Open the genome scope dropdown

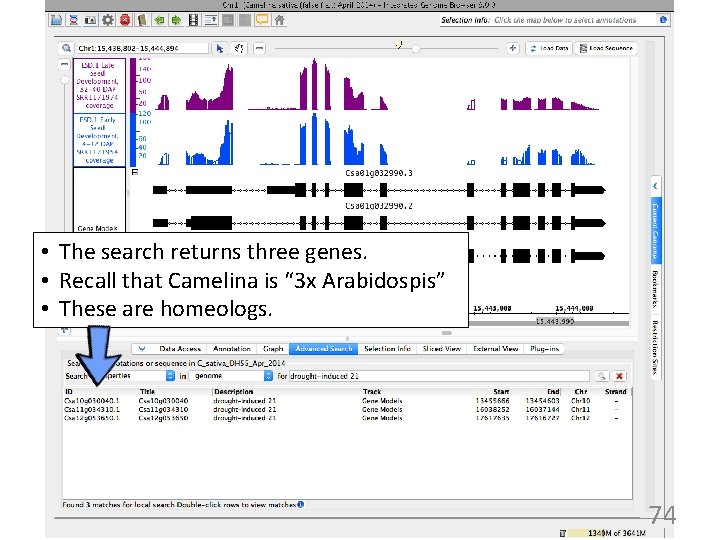(231, 376)
